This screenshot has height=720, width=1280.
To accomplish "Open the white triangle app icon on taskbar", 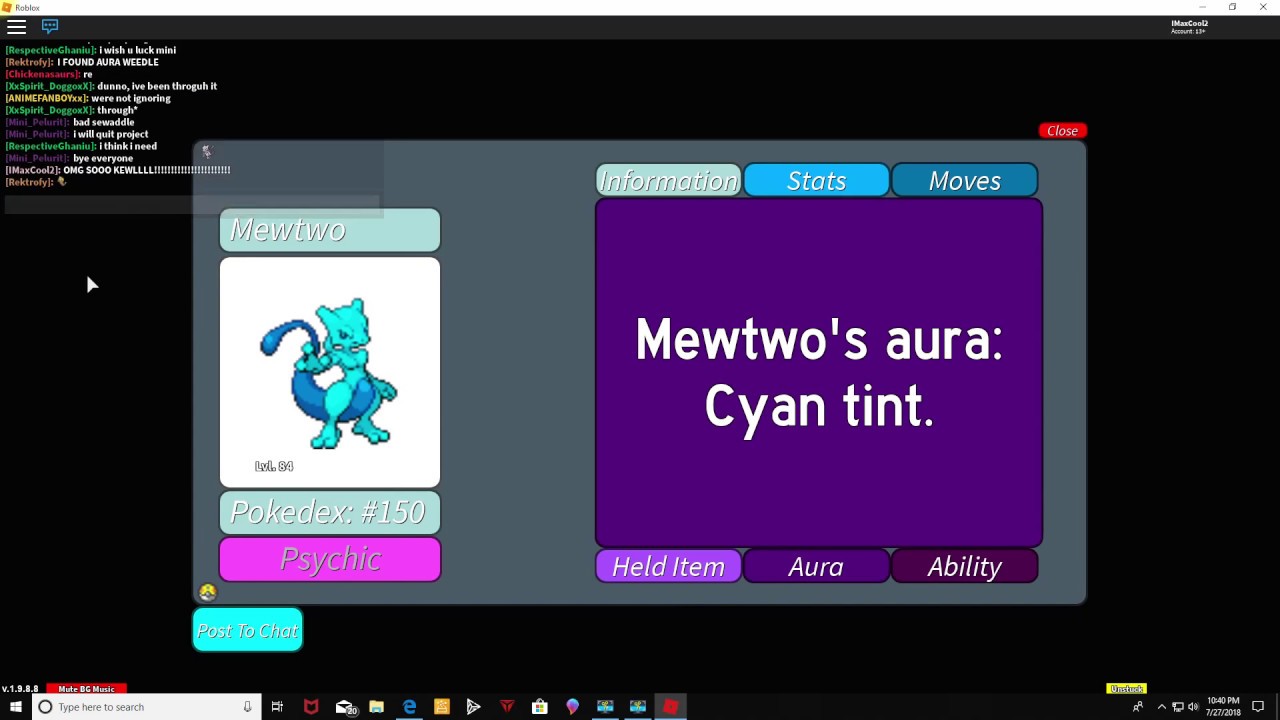I will click(474, 707).
